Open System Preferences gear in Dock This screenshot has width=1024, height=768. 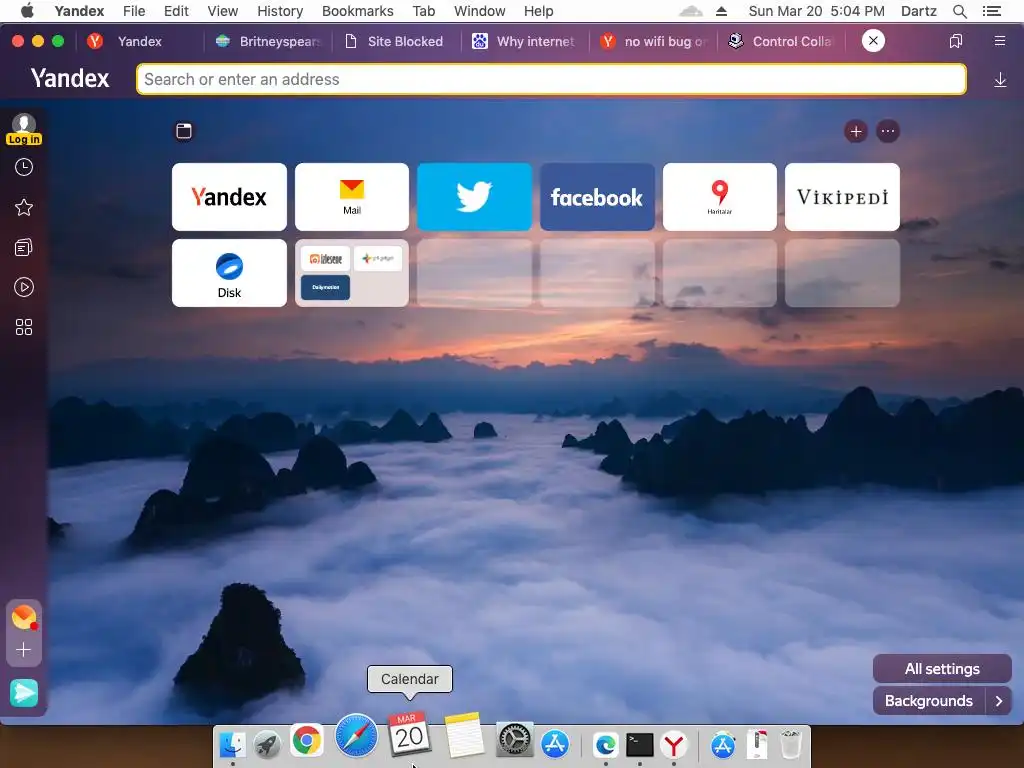(x=515, y=740)
